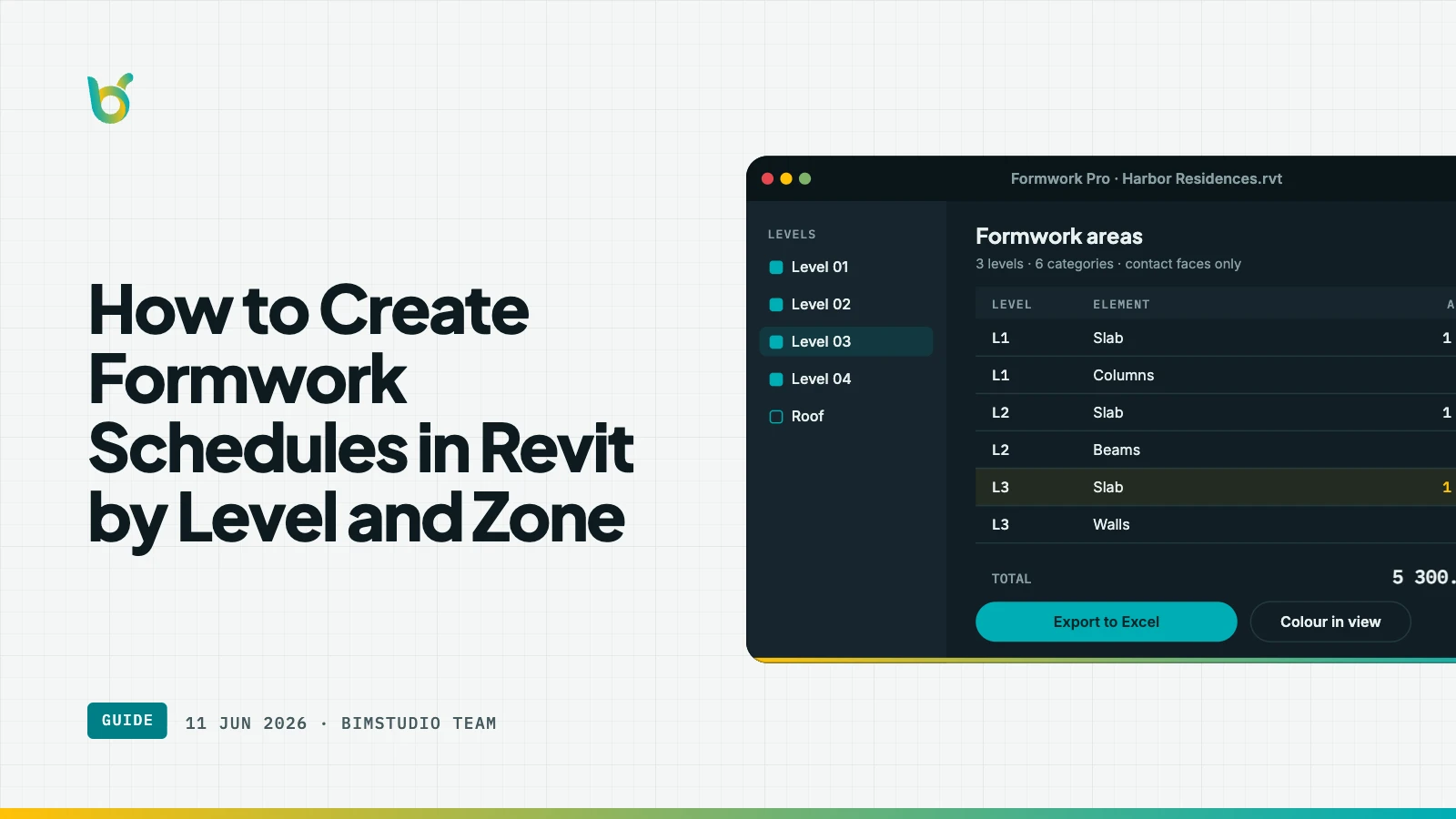This screenshot has width=1456, height=819.
Task: Select the L1 Slab table row
Action: click(x=1216, y=338)
